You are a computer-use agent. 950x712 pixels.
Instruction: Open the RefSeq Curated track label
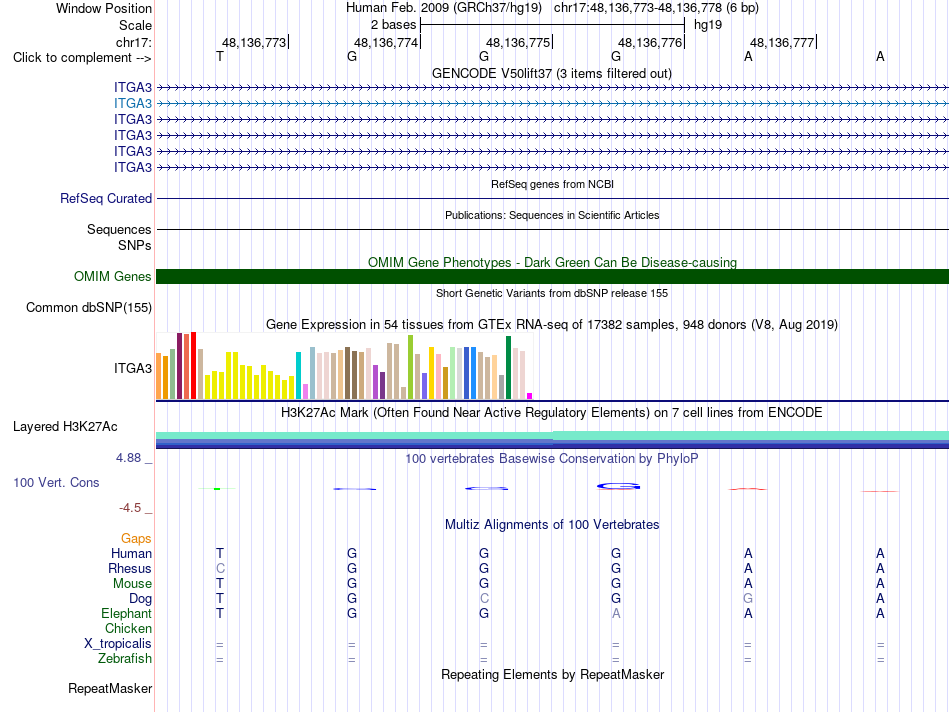coord(106,199)
